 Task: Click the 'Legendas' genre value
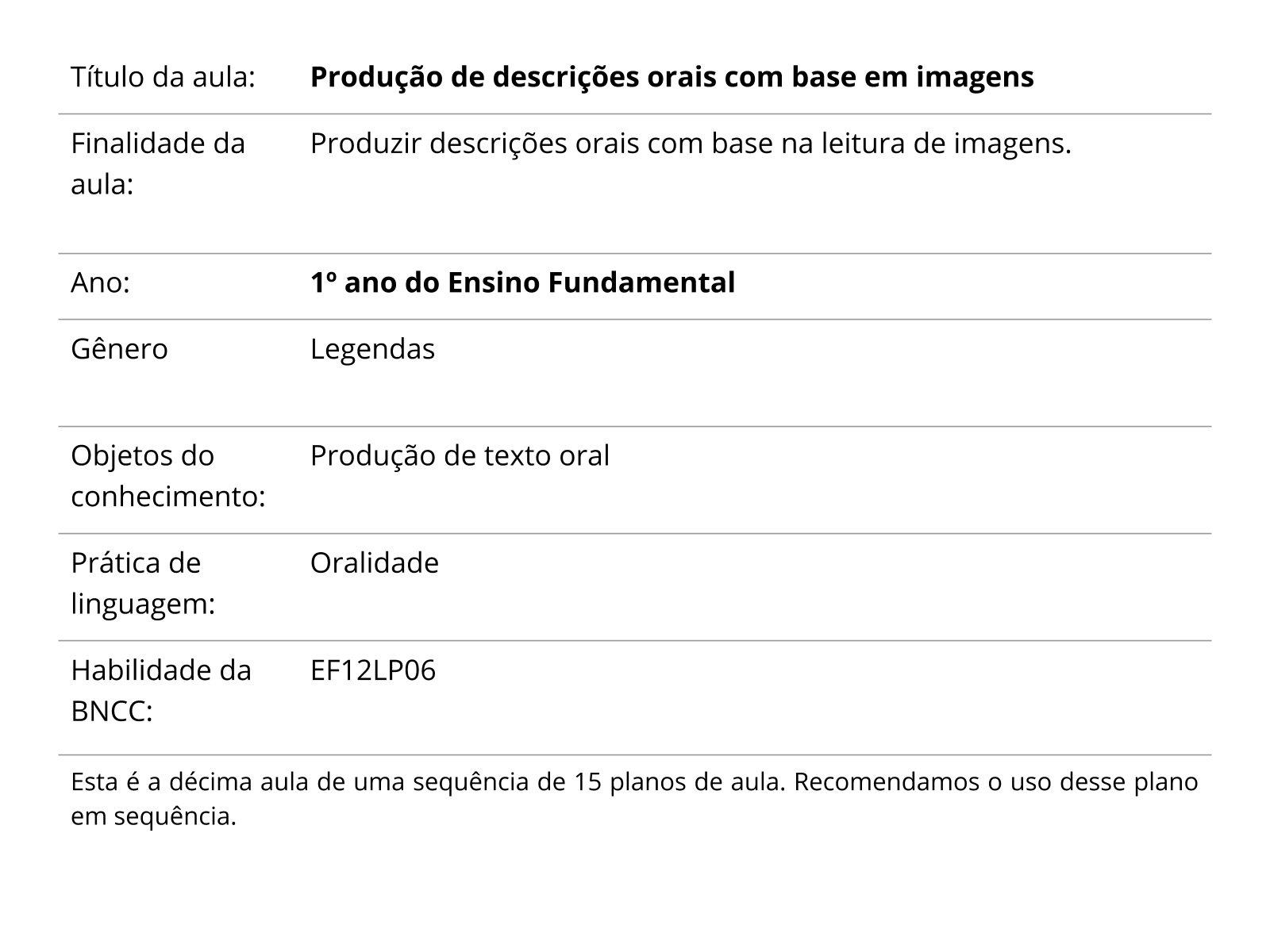tap(372, 349)
